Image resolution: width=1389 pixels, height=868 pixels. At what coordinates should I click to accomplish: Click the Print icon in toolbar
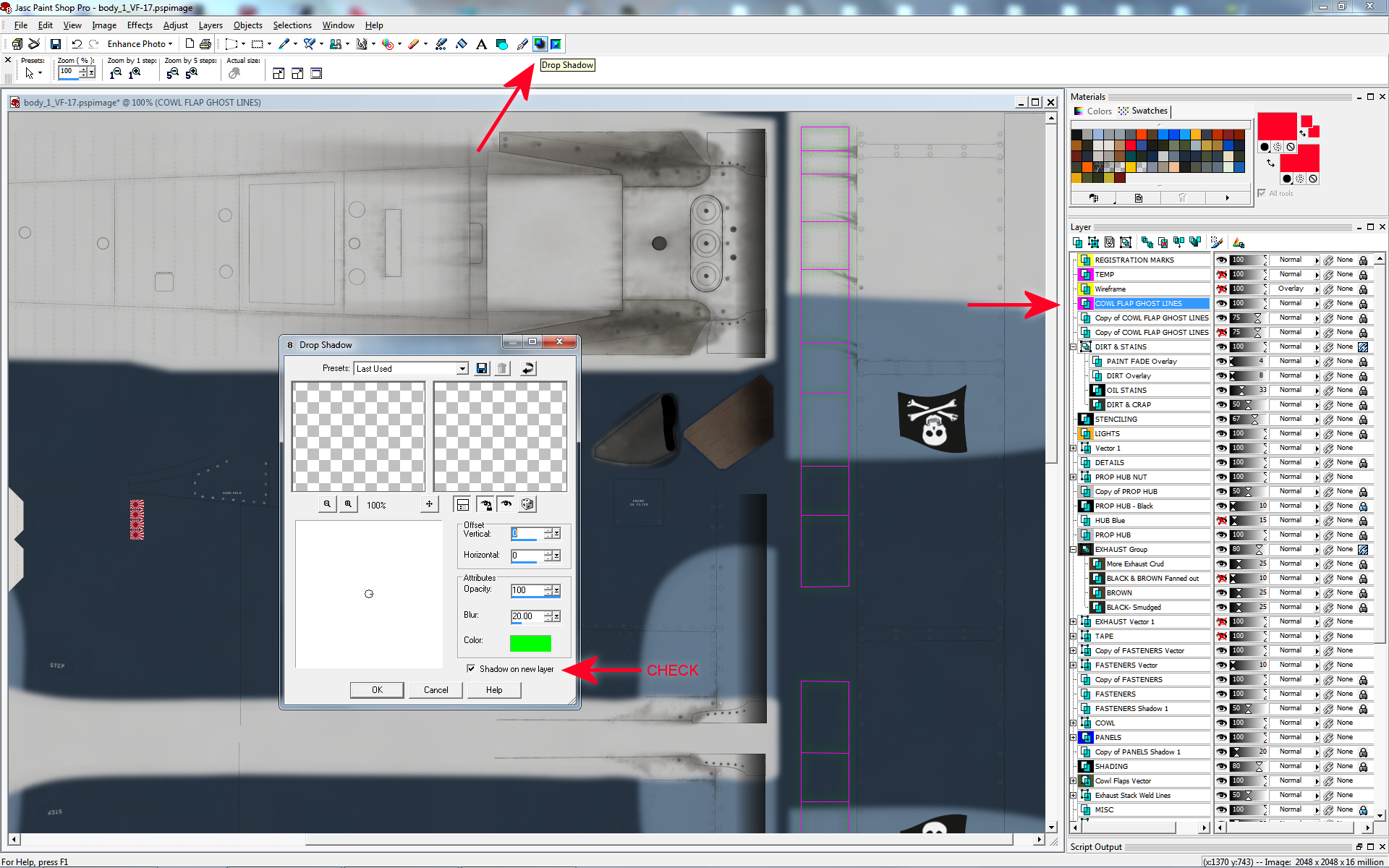pyautogui.click(x=205, y=44)
